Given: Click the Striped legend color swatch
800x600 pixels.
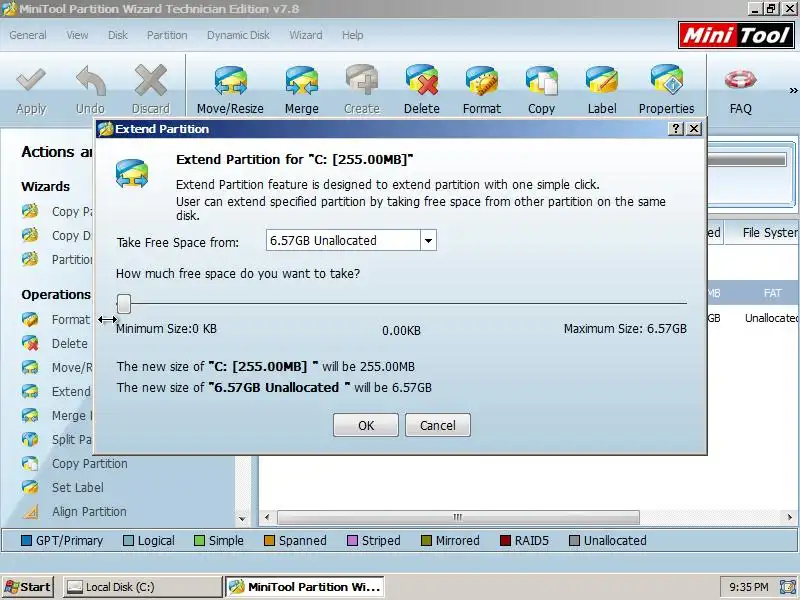Looking at the screenshot, I should pos(352,540).
